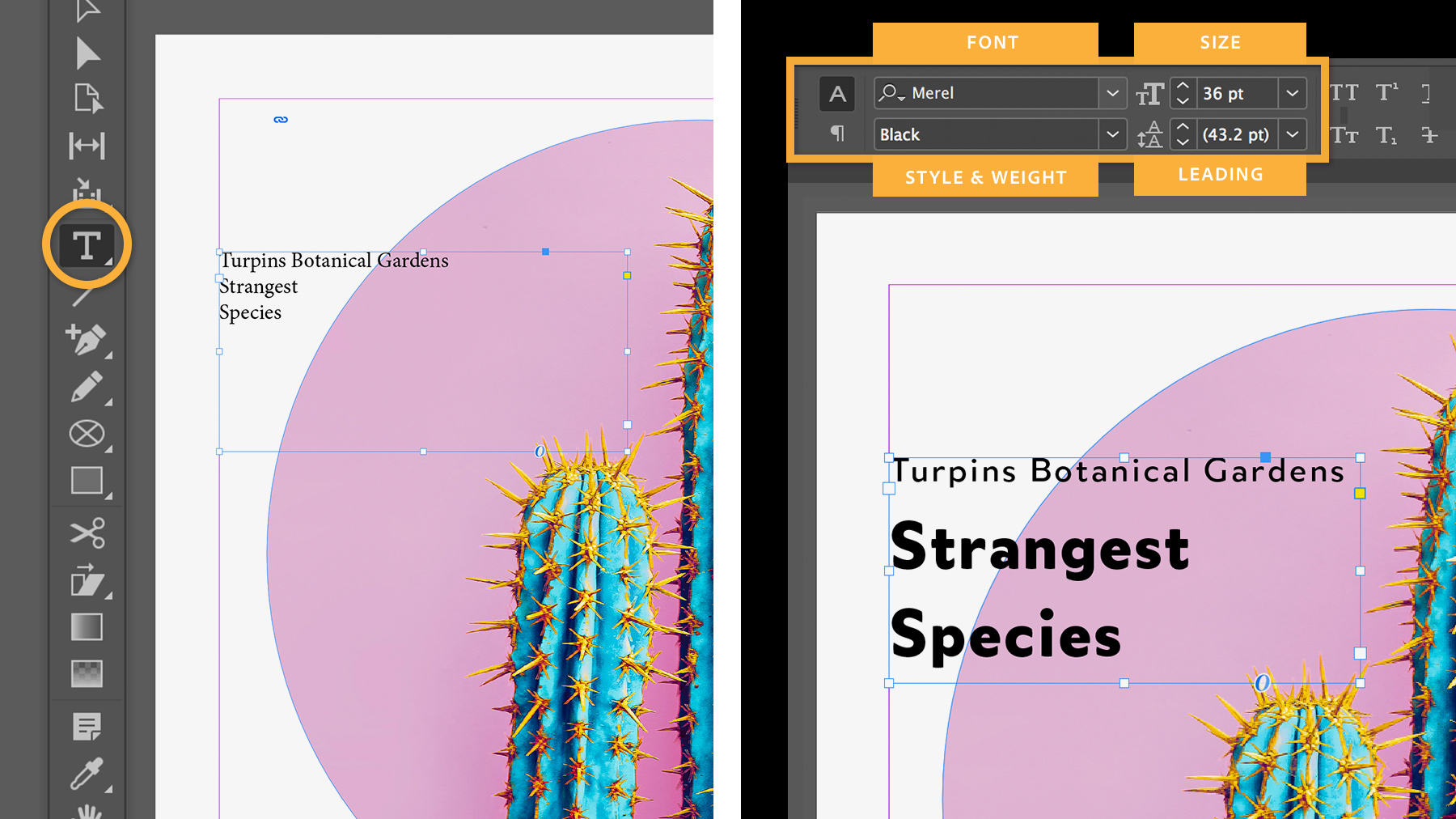Pick the Pencil tool
This screenshot has height=819, width=1456.
(87, 388)
